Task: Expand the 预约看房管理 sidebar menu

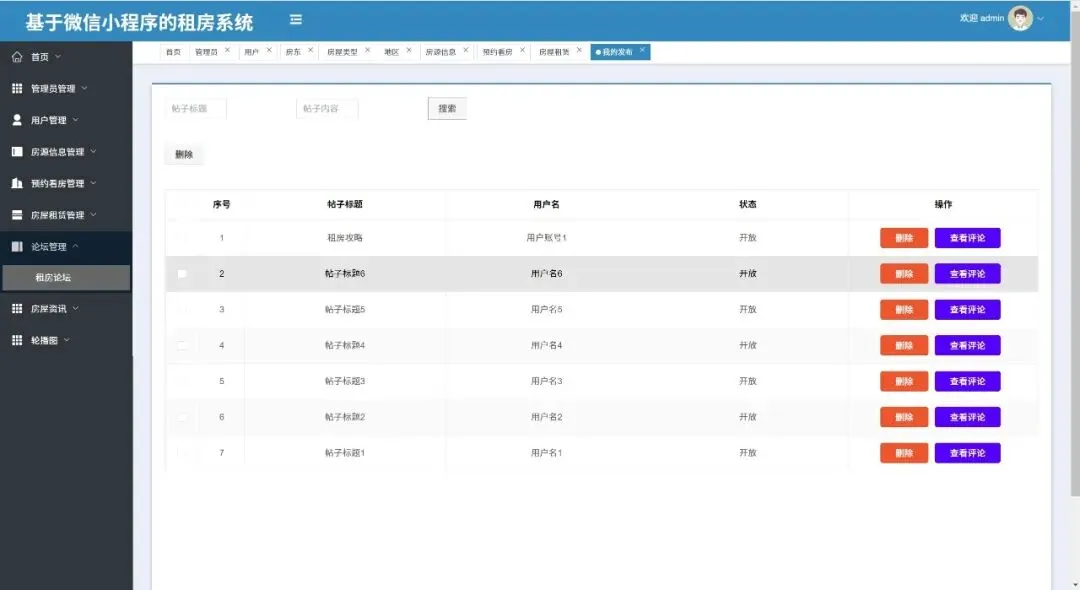Action: pos(94,183)
